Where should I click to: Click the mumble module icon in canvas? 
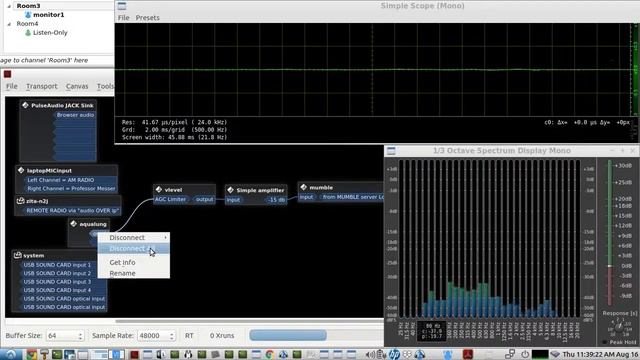click(304, 187)
